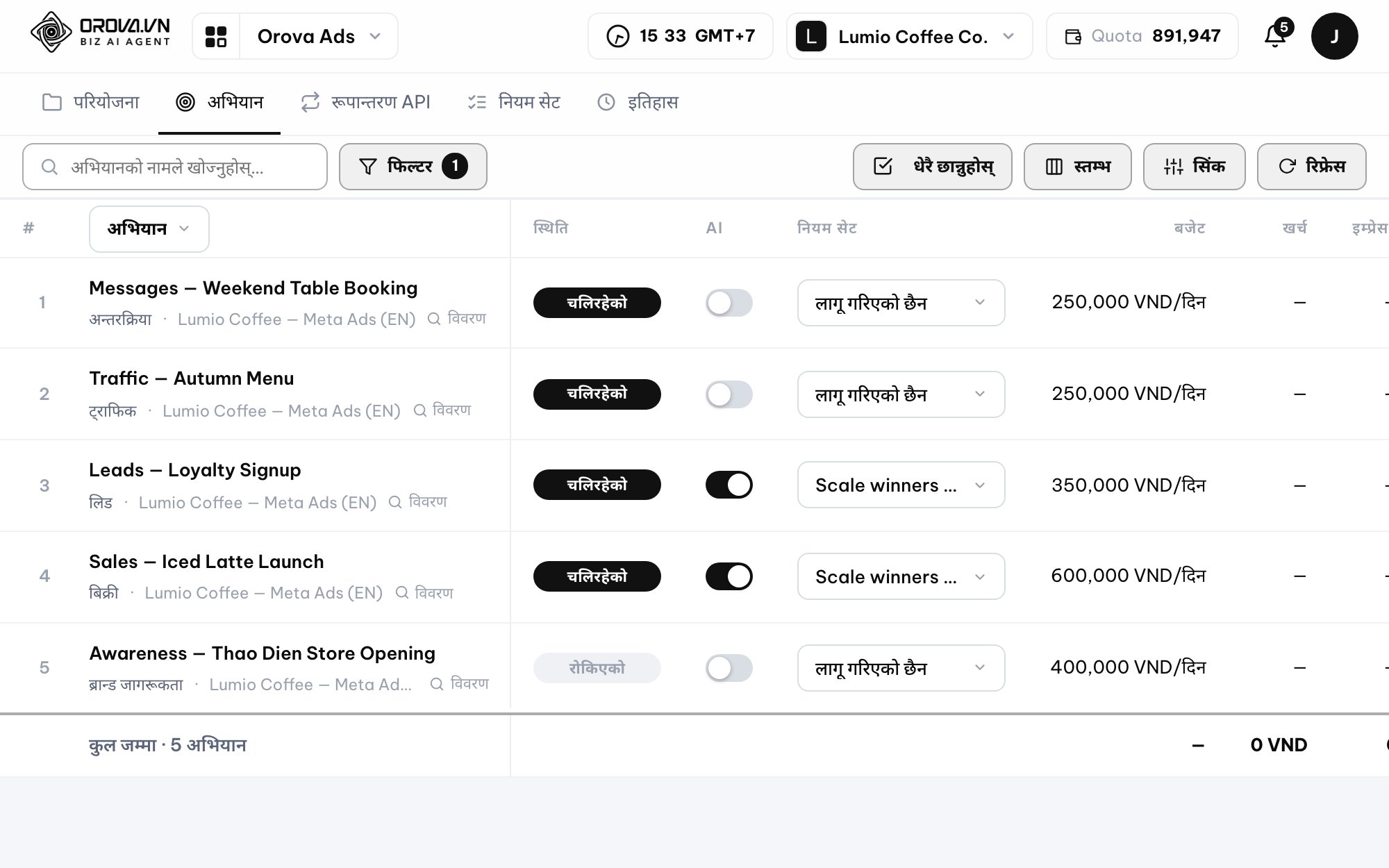Open rule set dropdown for Messages row
Viewport: 1389px width, 868px height.
(x=901, y=303)
